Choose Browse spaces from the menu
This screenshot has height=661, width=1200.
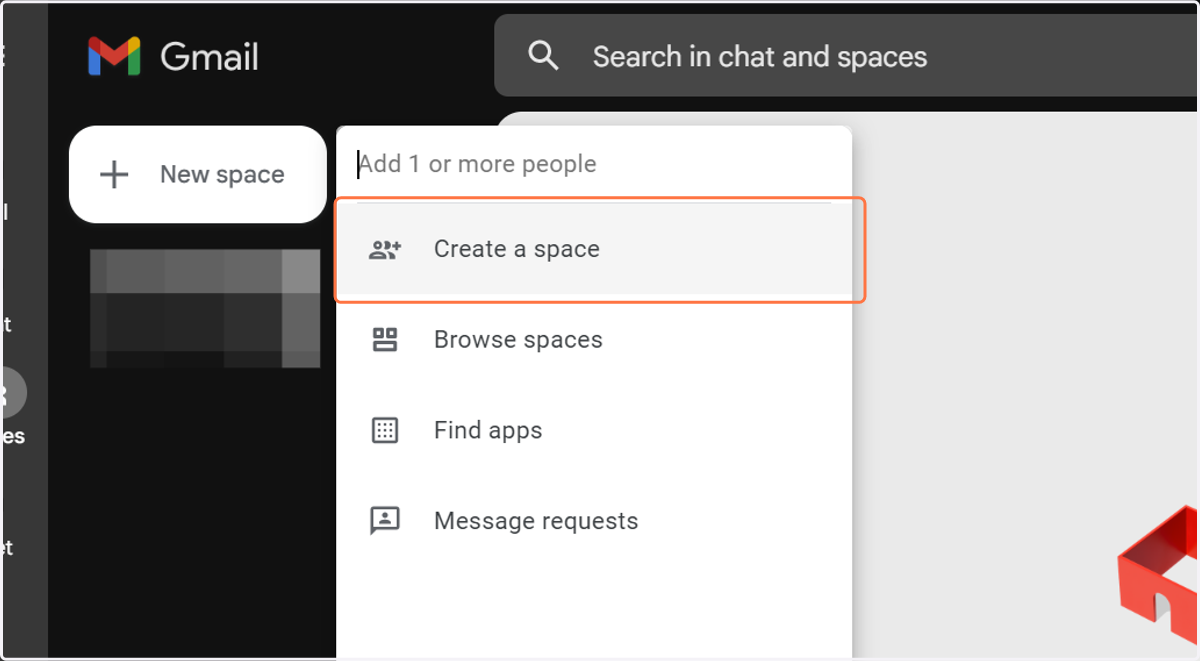coord(594,340)
